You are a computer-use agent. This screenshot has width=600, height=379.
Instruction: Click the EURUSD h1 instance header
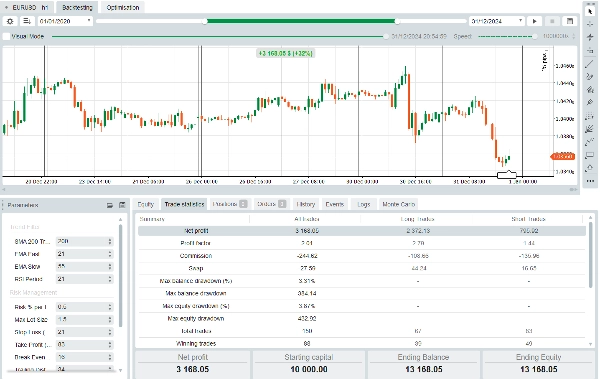(27, 7)
